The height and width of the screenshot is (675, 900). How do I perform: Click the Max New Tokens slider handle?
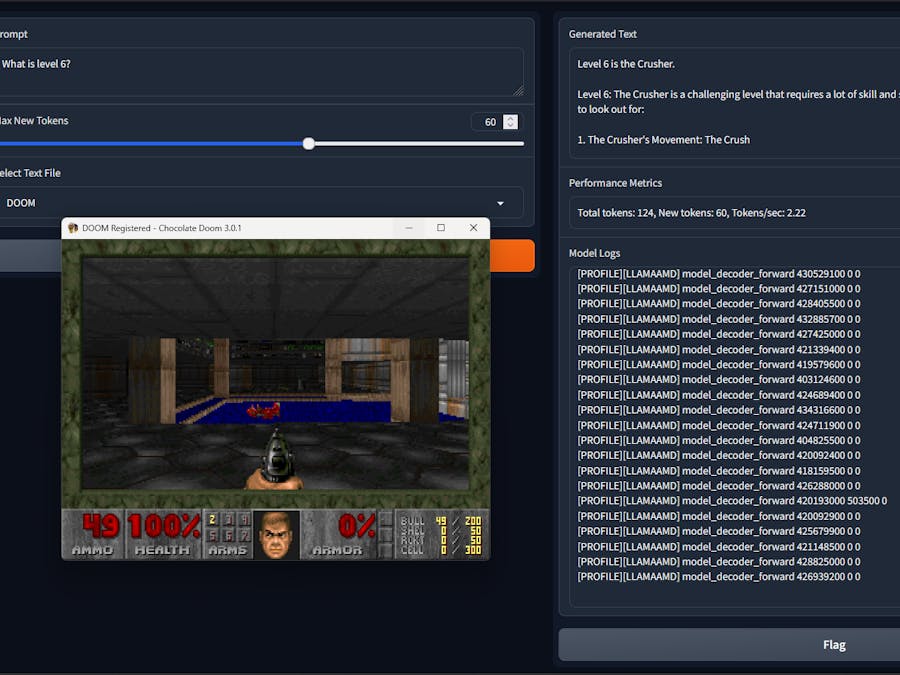[309, 143]
